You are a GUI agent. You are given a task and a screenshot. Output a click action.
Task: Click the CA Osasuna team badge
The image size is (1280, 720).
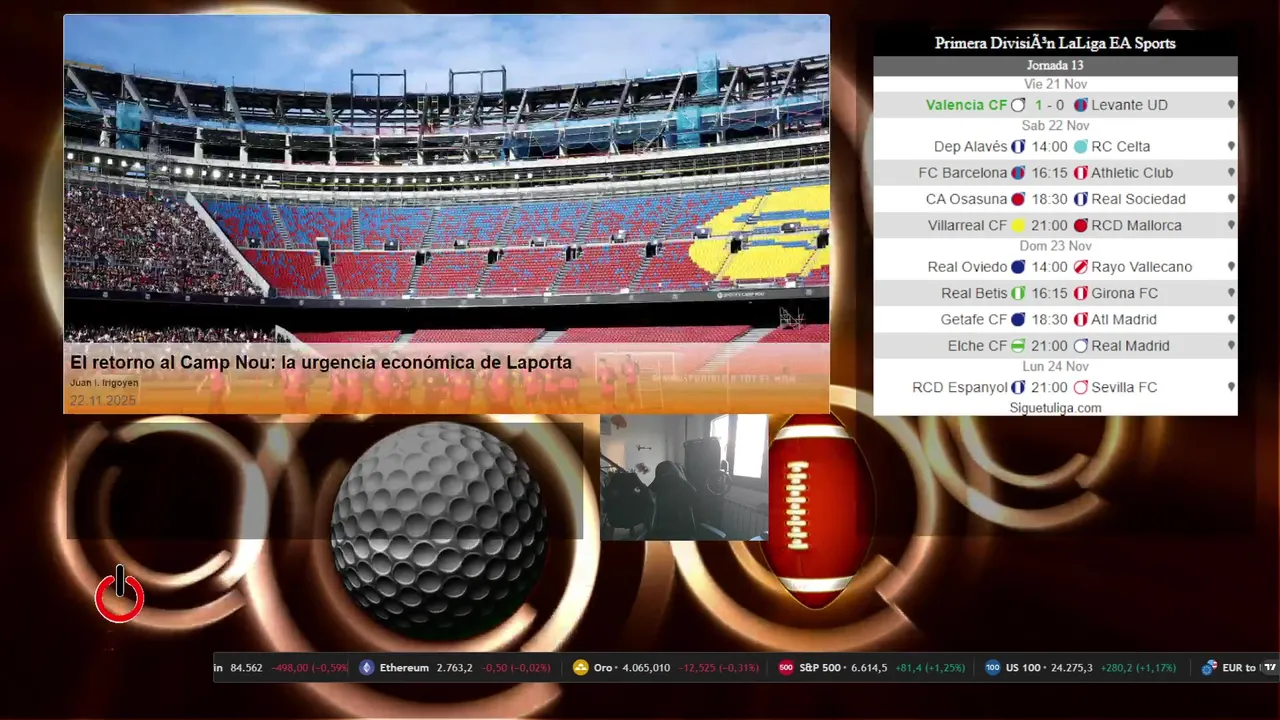tap(1018, 199)
